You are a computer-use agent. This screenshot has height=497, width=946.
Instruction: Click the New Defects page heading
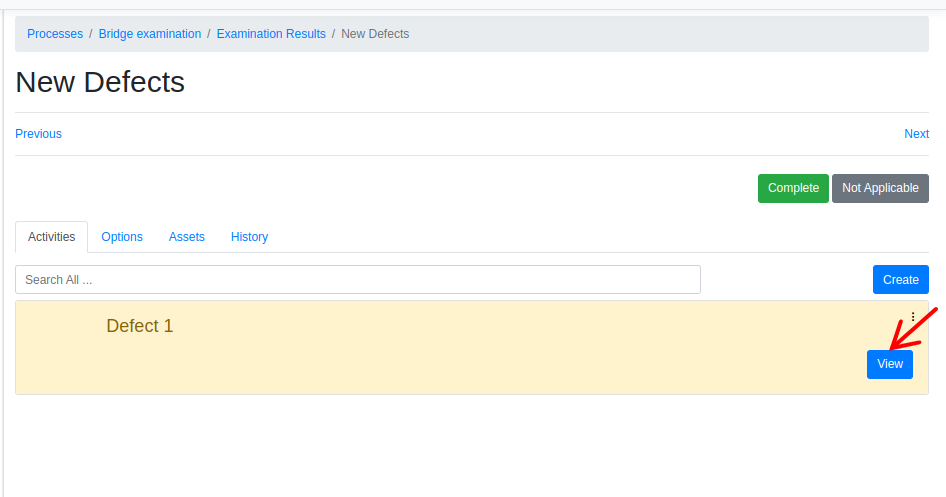click(100, 82)
